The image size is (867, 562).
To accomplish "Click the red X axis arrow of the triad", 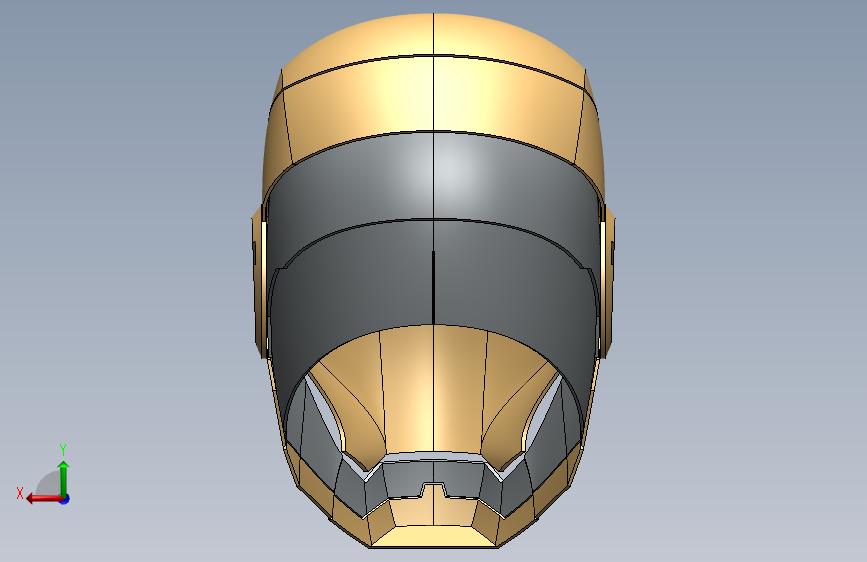I will 44,499.
